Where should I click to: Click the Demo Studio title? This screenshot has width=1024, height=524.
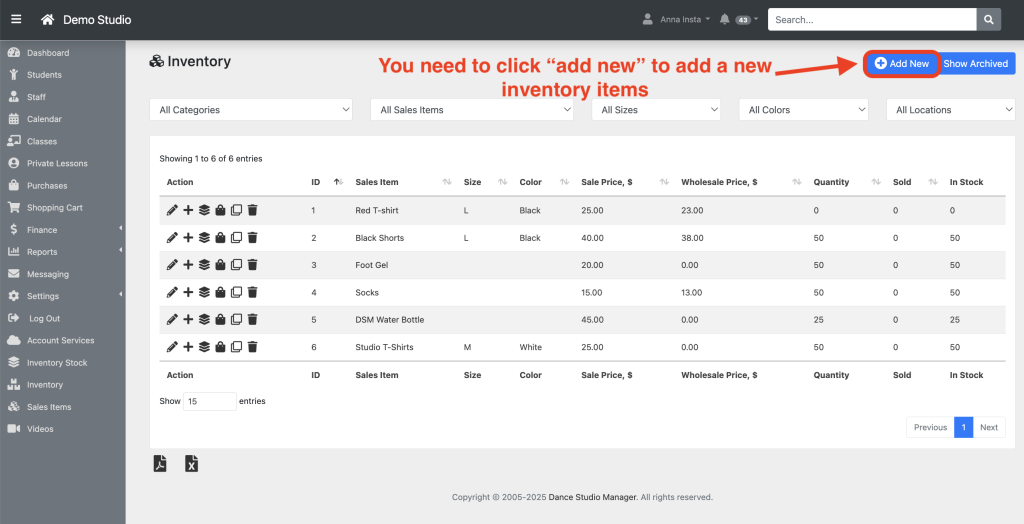pos(97,20)
